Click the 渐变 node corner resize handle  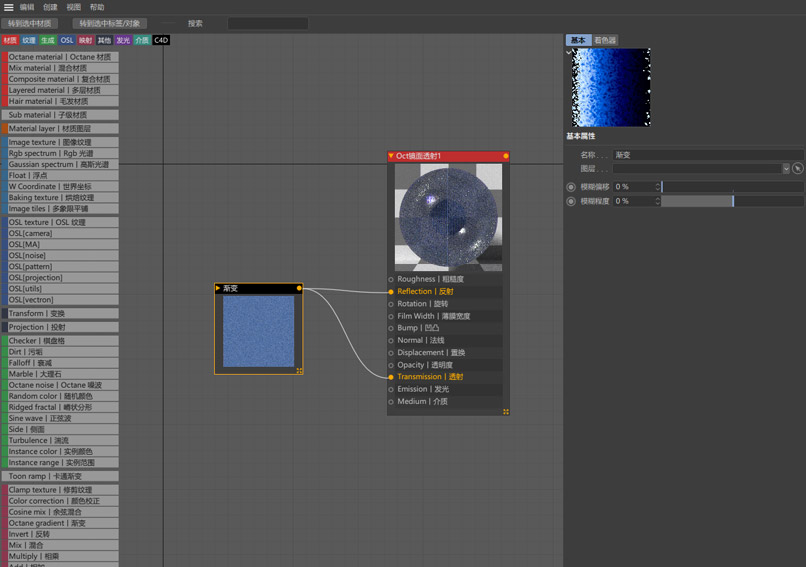coord(300,371)
